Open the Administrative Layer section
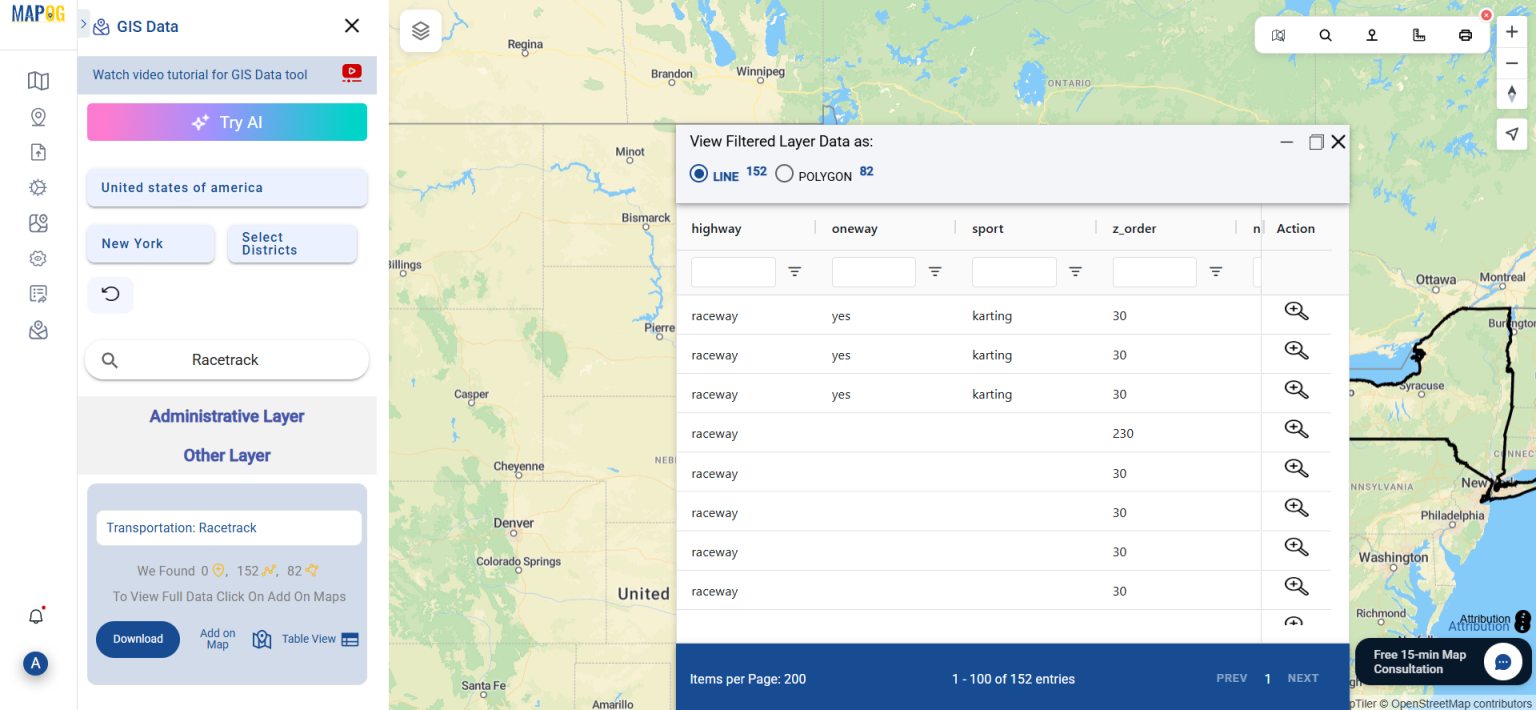This screenshot has height=710, width=1536. coord(226,416)
